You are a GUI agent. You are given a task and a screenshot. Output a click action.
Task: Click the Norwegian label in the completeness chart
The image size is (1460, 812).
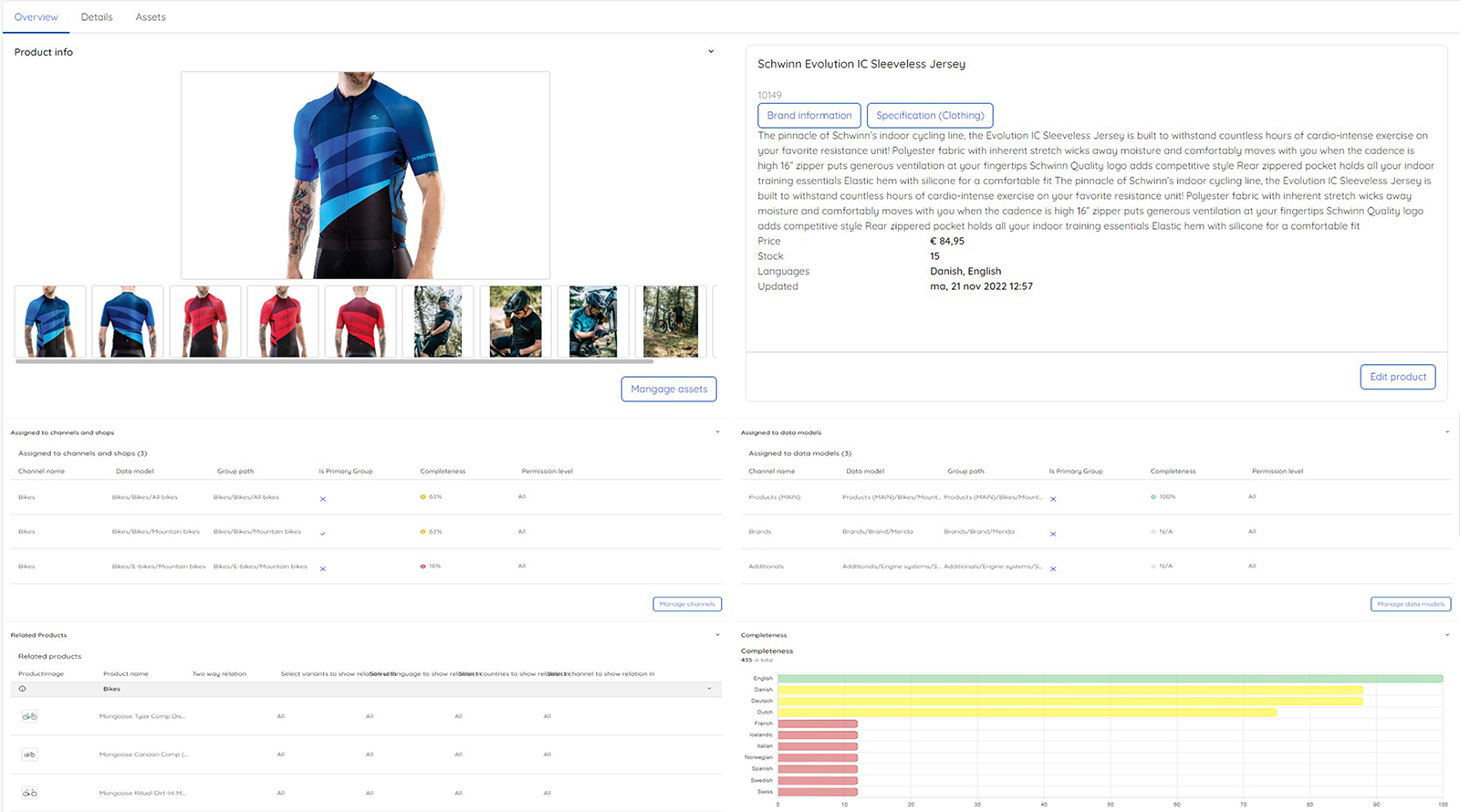tap(758, 757)
